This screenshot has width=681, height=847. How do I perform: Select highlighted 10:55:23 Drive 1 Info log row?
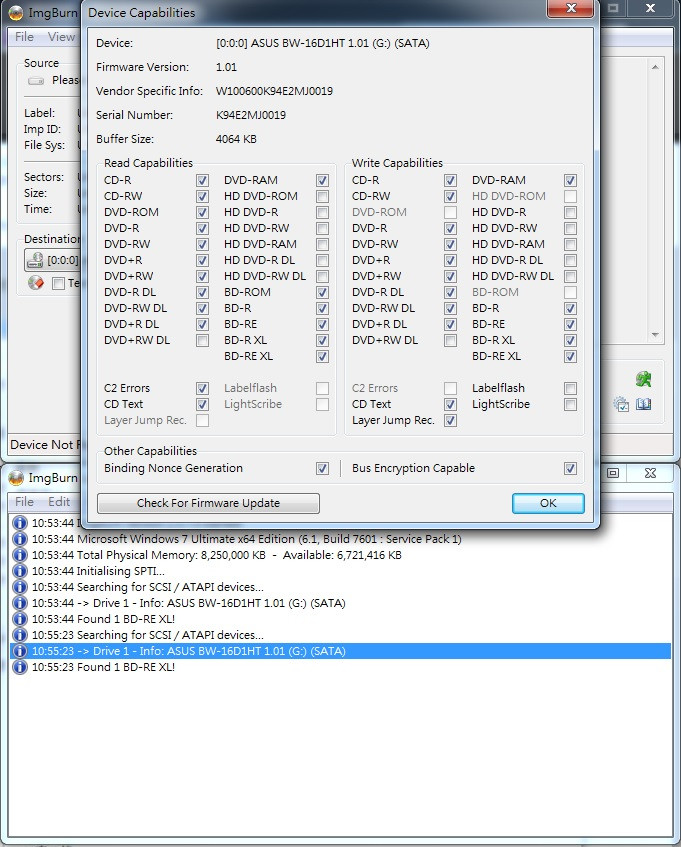(341, 651)
